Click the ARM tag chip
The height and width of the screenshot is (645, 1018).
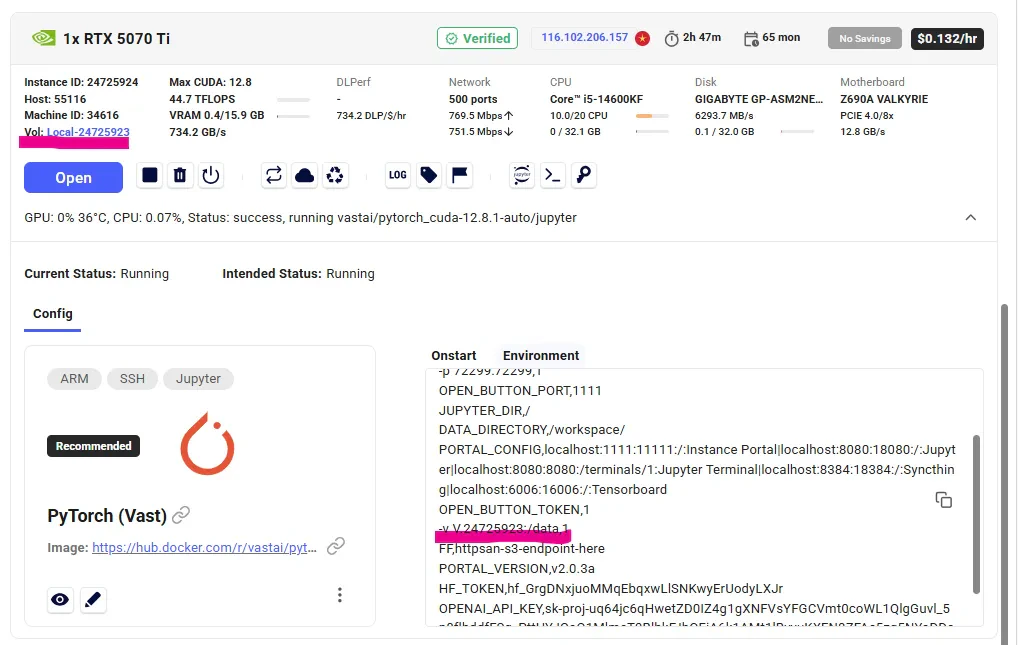(x=74, y=379)
